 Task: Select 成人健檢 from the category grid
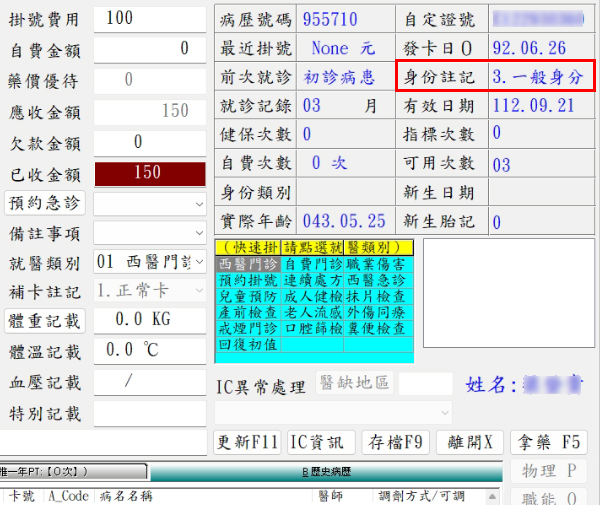(312, 296)
